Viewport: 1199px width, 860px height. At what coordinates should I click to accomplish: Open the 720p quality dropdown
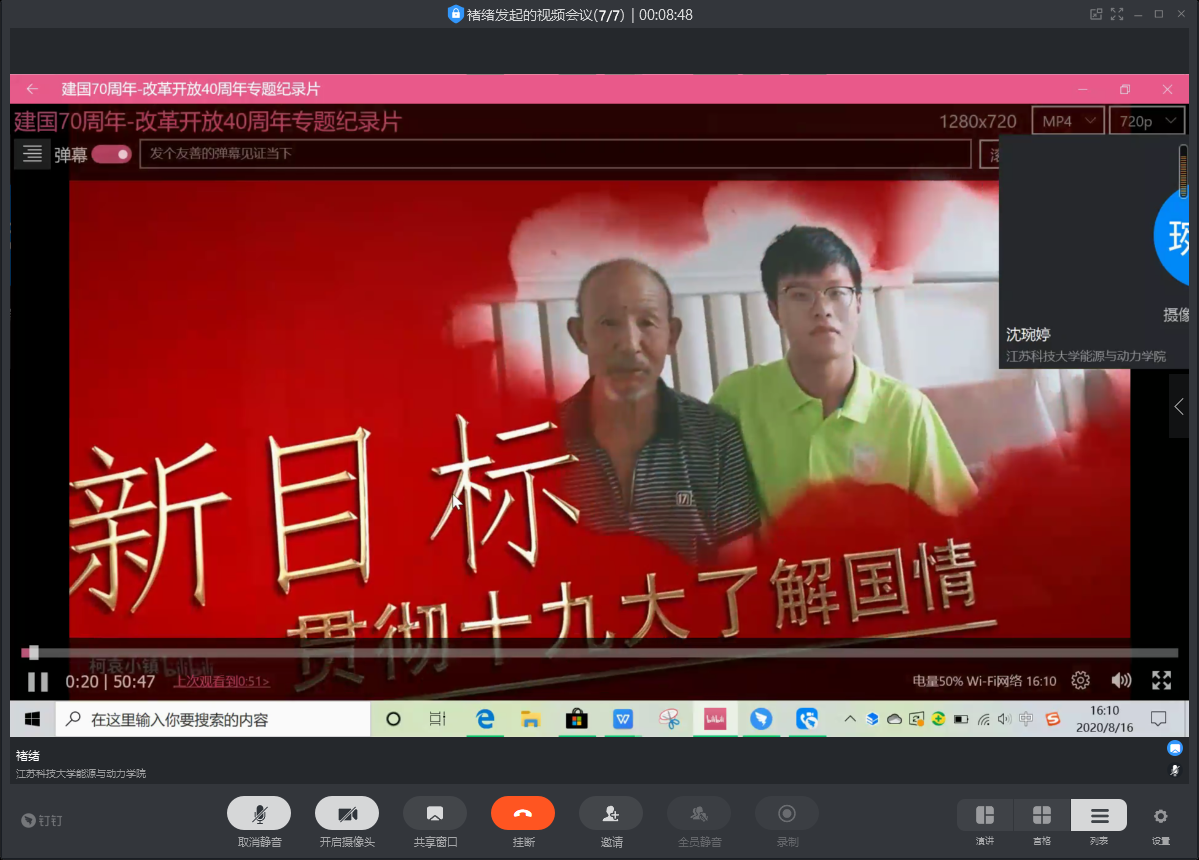coord(1147,121)
